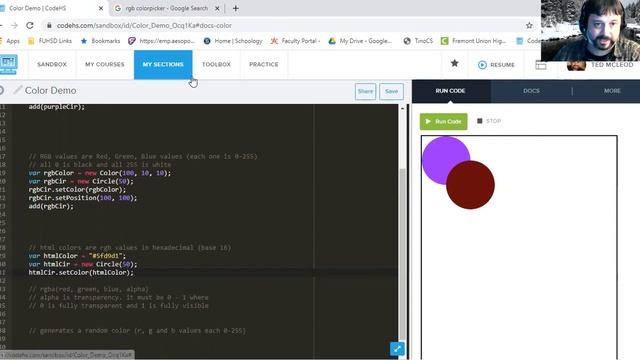Open the layout window icon near Resume

(x=541, y=65)
